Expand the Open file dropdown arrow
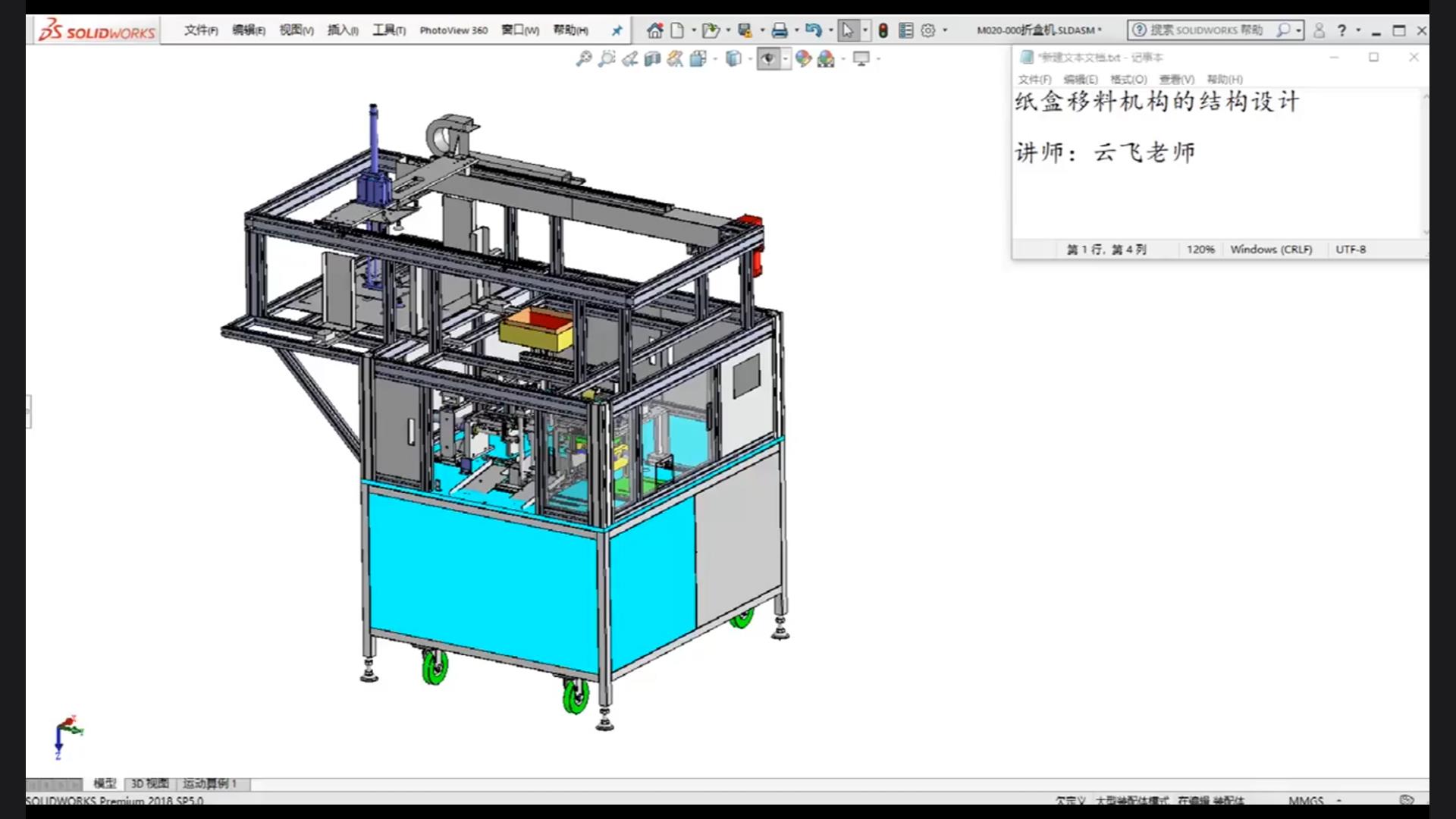This screenshot has height=819, width=1456. pyautogui.click(x=728, y=30)
